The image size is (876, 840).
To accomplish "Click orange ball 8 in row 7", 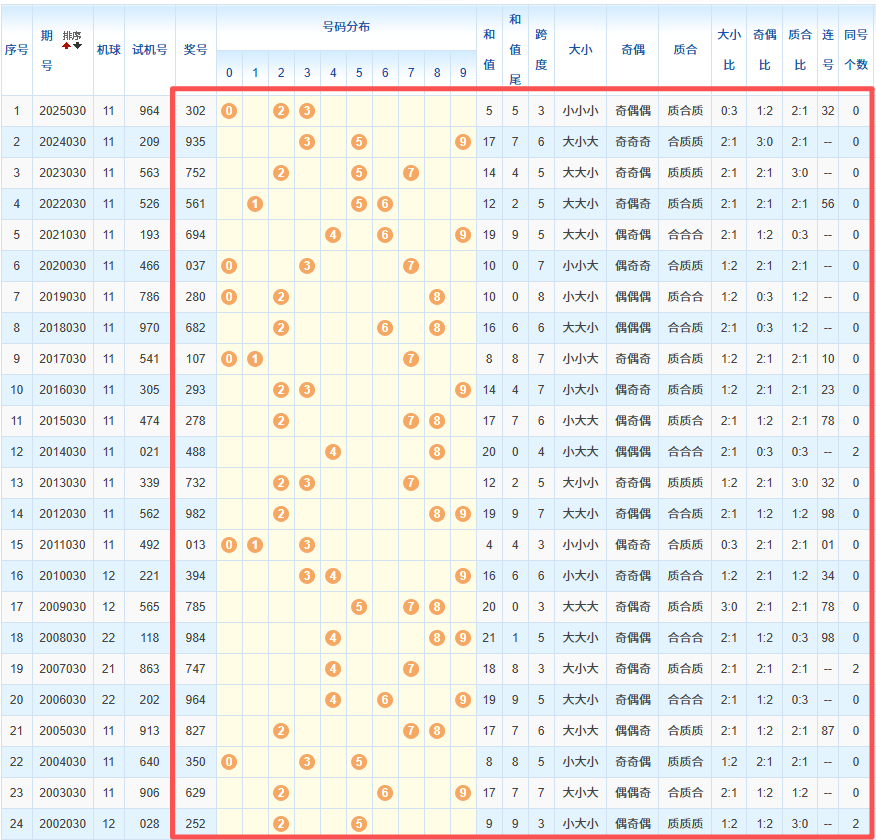I will click(437, 297).
